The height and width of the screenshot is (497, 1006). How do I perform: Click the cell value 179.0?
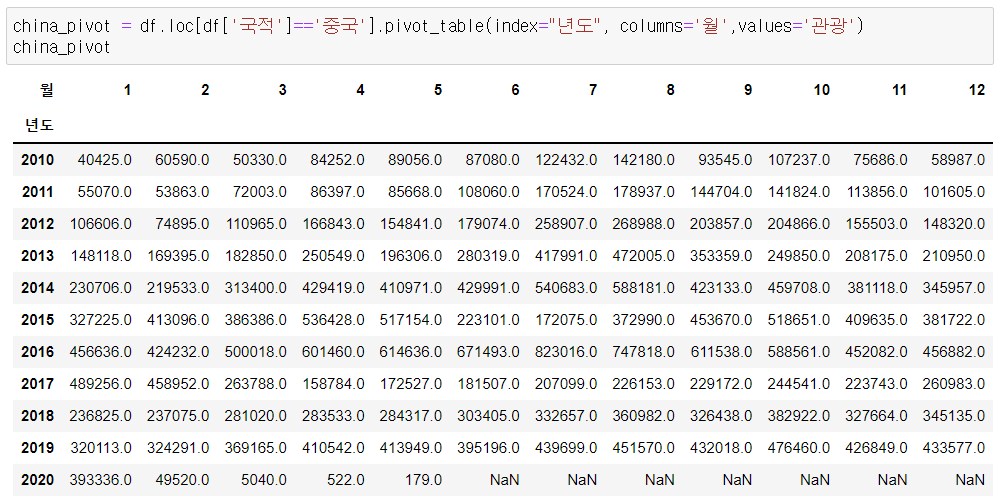[423, 480]
